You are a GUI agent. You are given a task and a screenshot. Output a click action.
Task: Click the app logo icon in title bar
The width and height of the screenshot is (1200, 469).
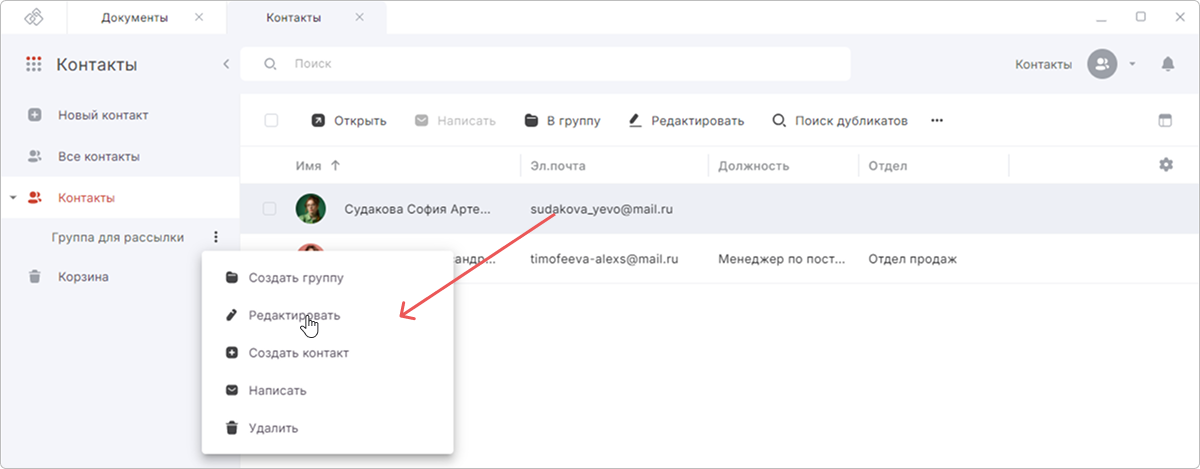[x=33, y=18]
